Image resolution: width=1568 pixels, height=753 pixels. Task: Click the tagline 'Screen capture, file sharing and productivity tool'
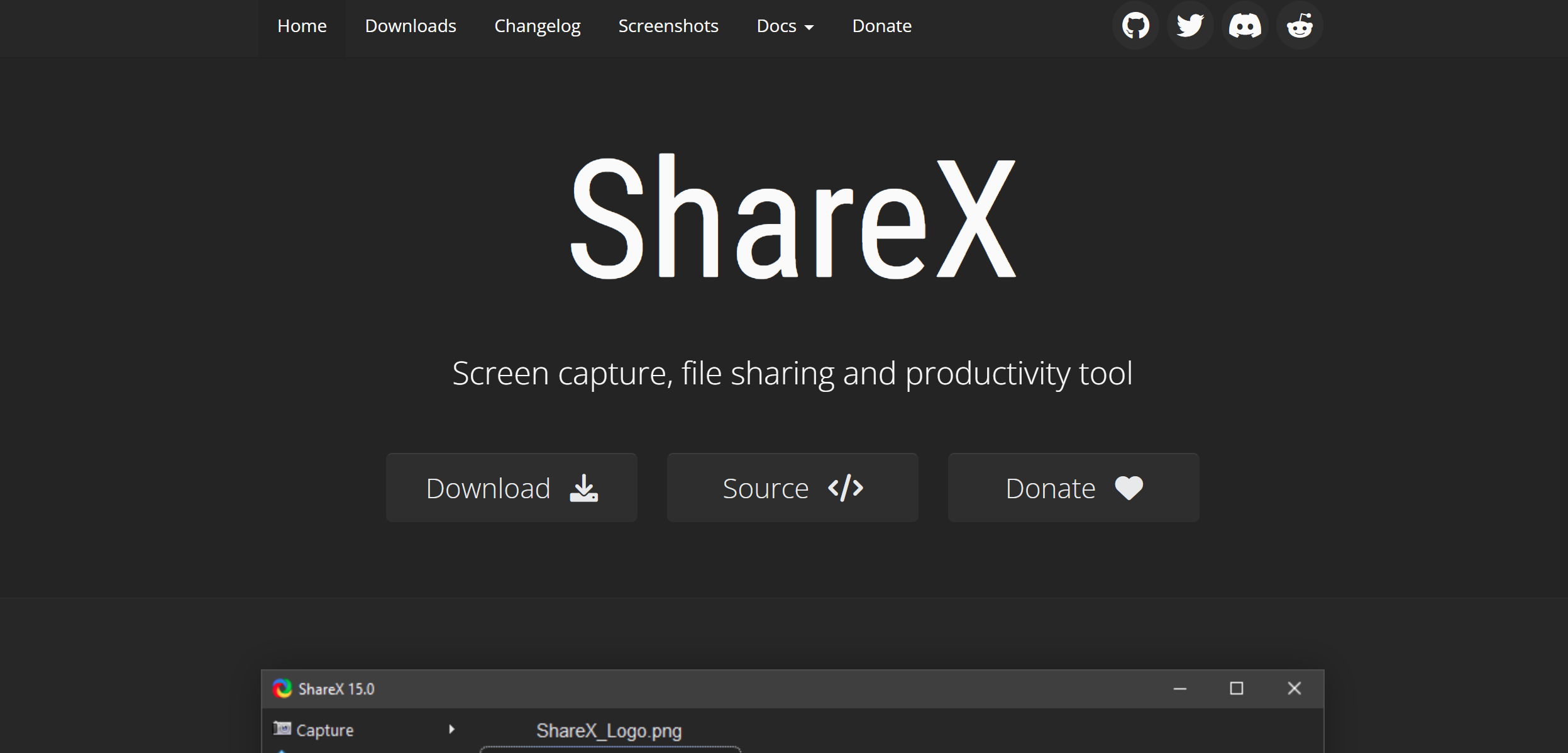[792, 374]
